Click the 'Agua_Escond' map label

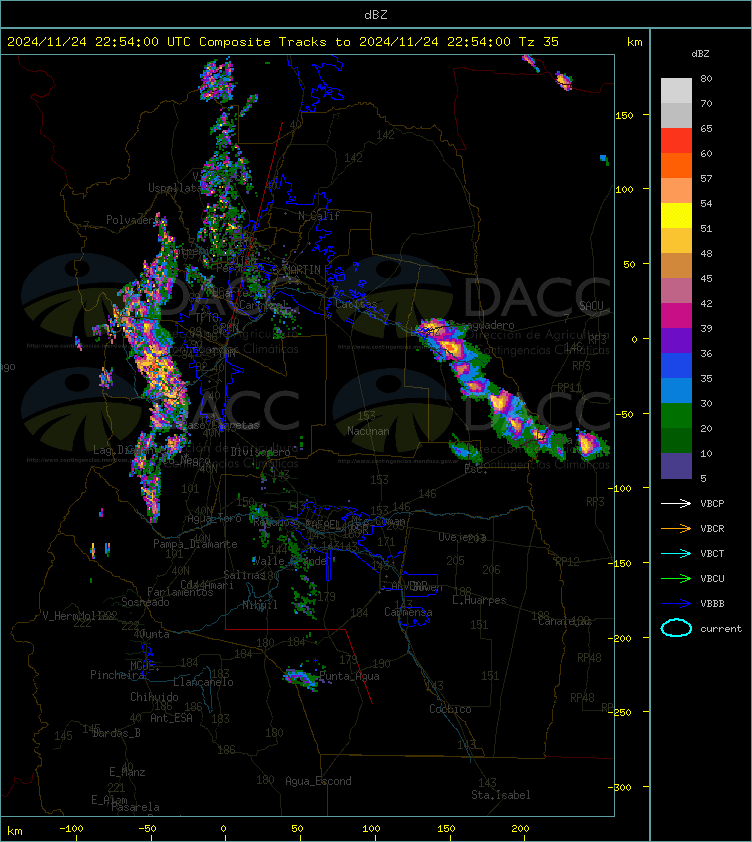coord(318,781)
